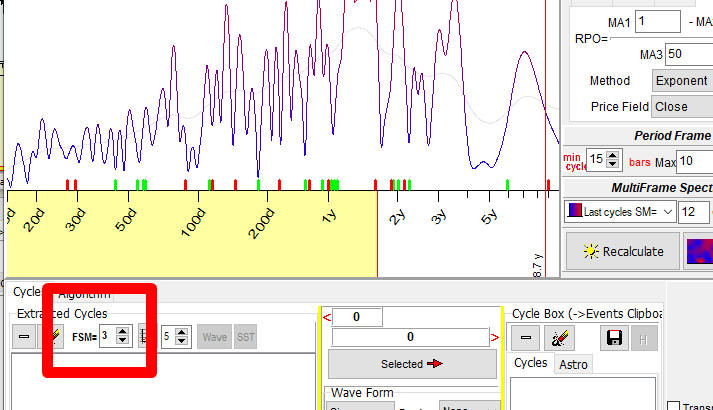The height and width of the screenshot is (410, 713).
Task: Increase the min cycle bars spinner value
Action: pyautogui.click(x=612, y=157)
